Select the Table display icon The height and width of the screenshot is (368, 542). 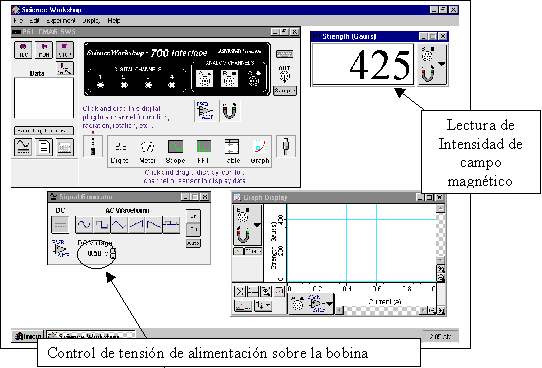[232, 151]
